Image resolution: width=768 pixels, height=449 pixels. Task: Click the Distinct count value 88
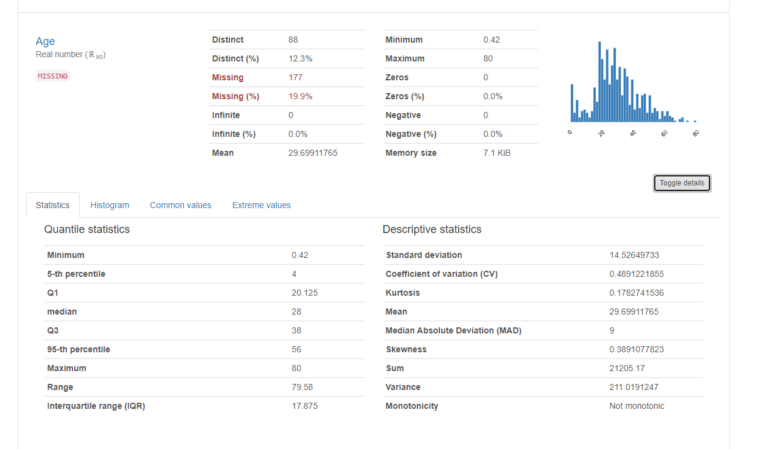pos(294,40)
